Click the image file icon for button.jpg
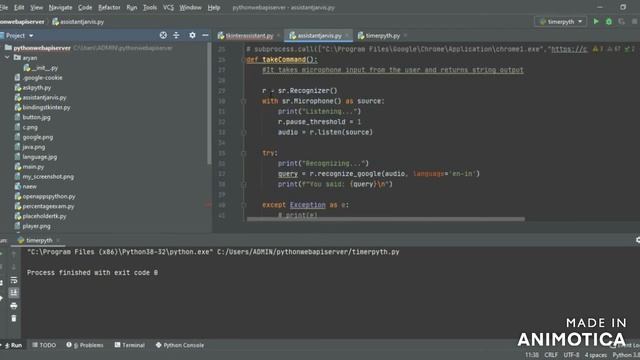This screenshot has height=360, width=640. point(18,117)
